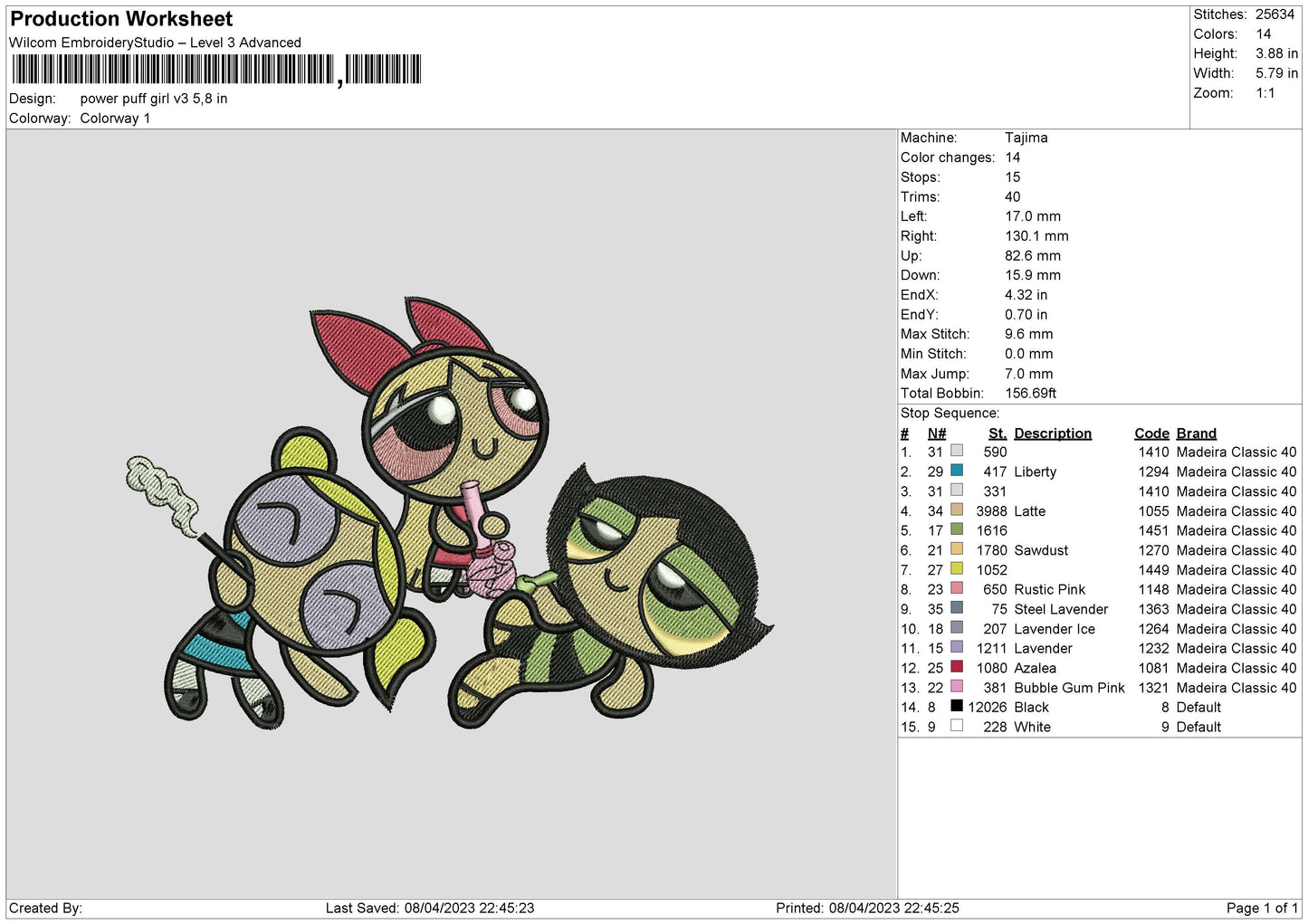Click the gray color swatch in stop row 3
The height and width of the screenshot is (924, 1308).
(x=957, y=491)
